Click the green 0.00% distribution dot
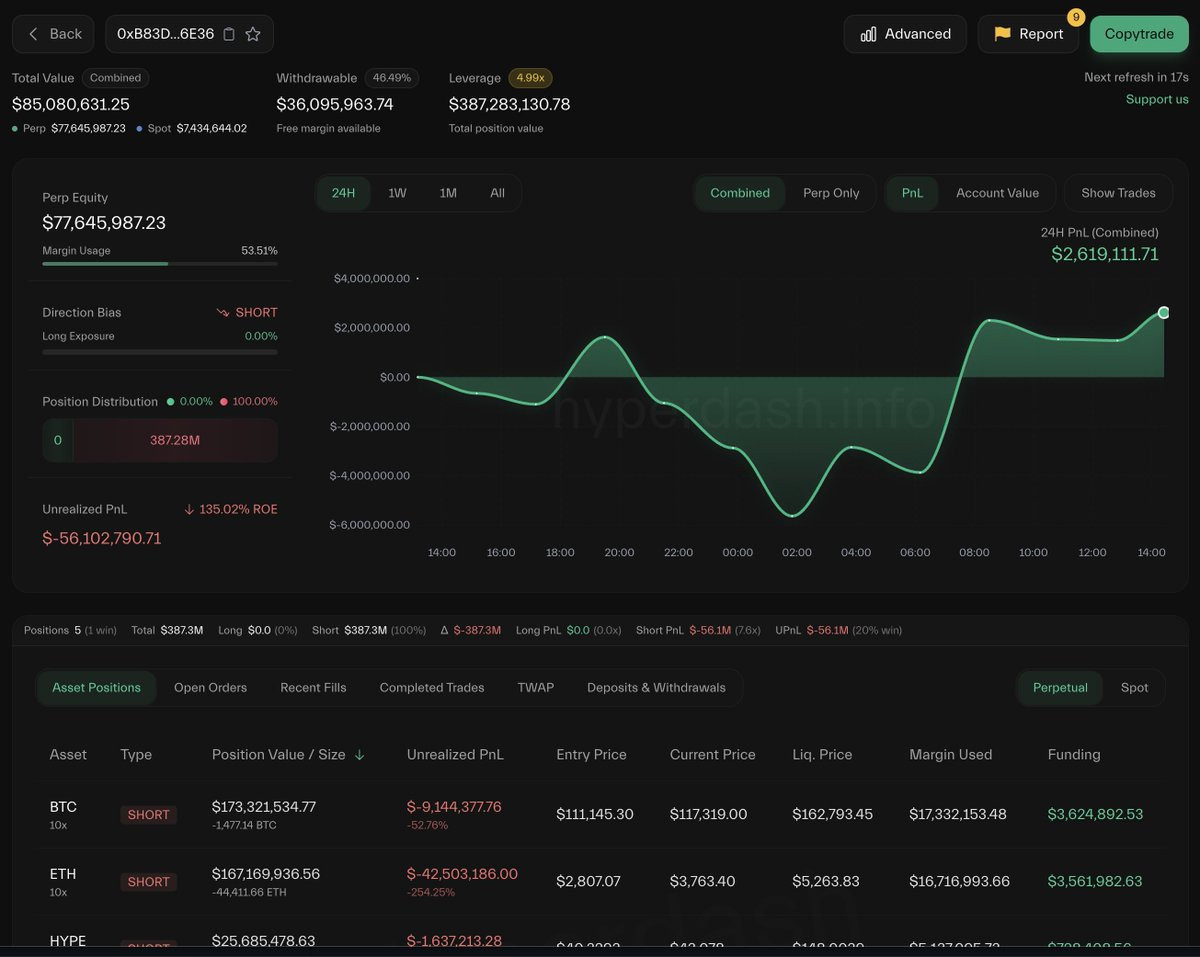Image resolution: width=1200 pixels, height=957 pixels. click(x=170, y=401)
